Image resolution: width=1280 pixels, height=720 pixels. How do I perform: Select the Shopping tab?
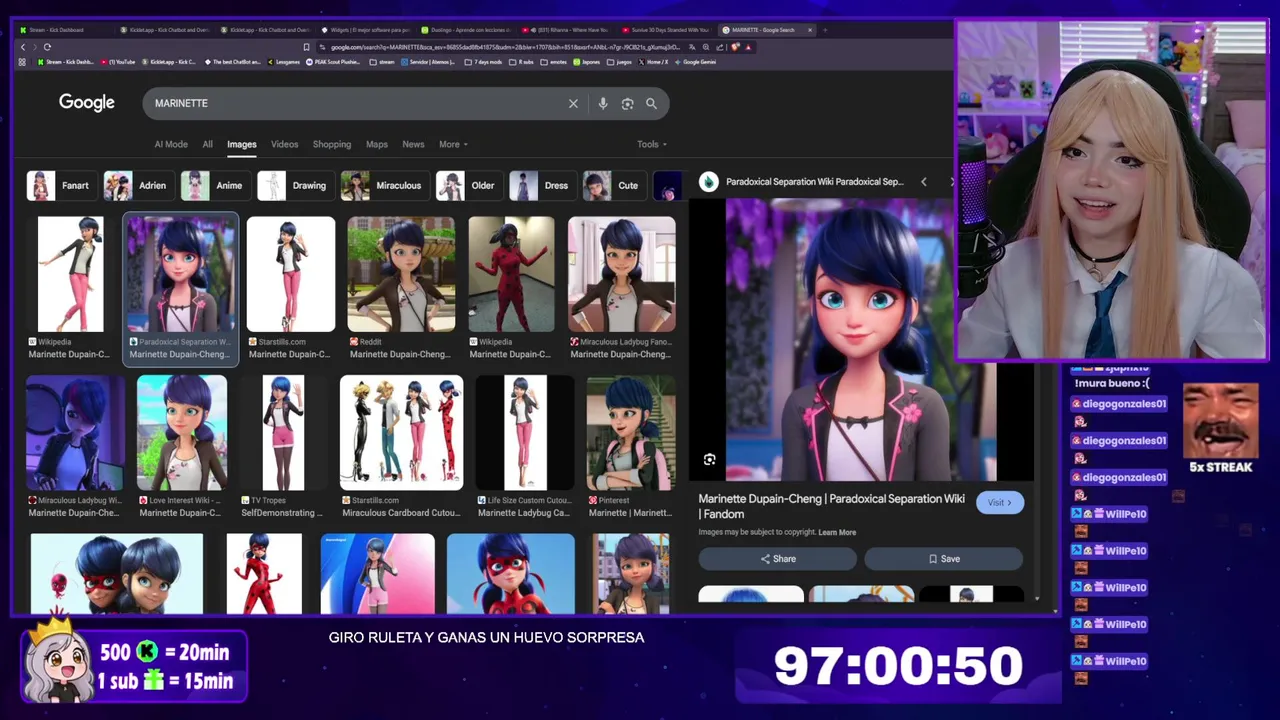tap(332, 144)
